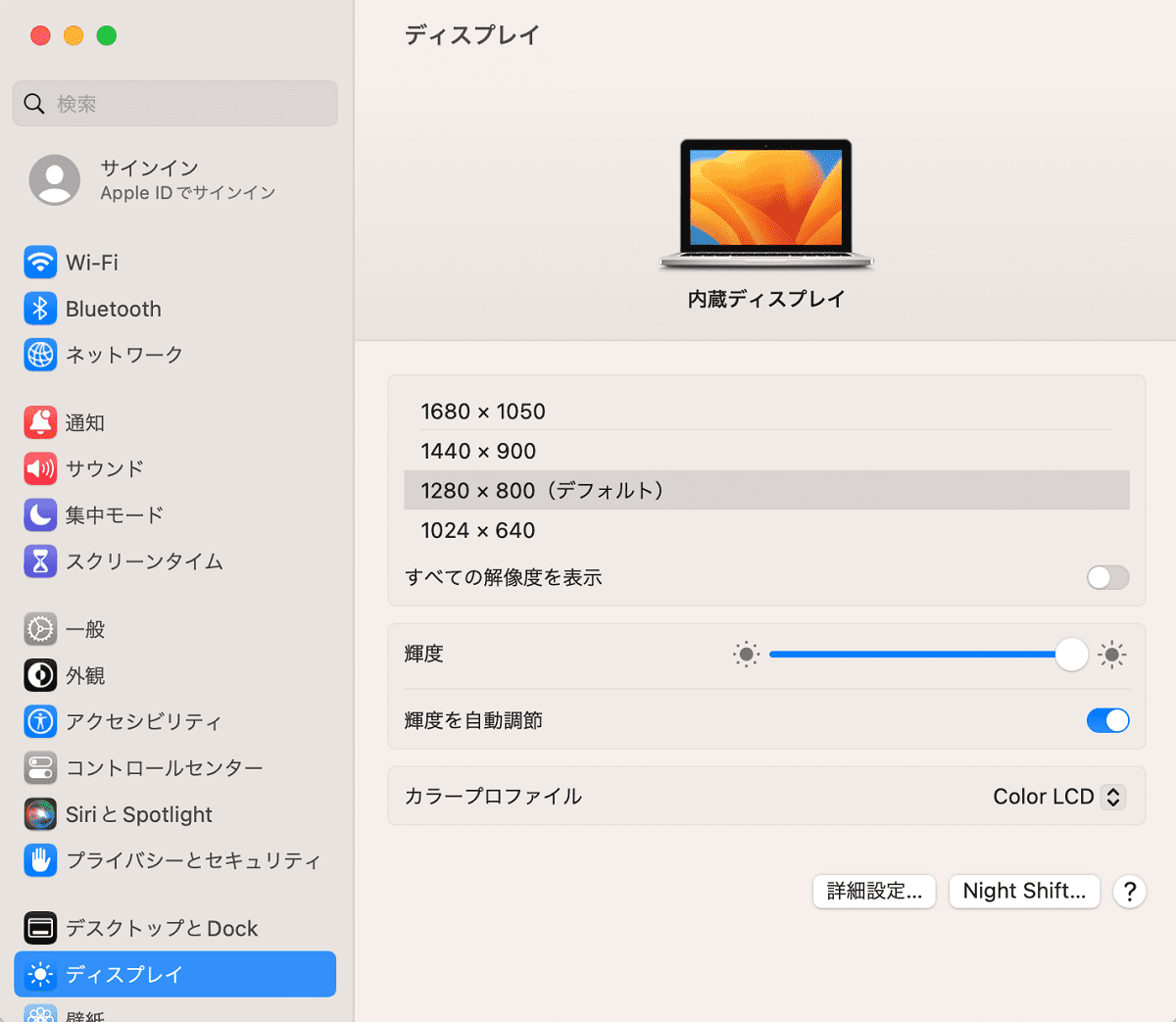1176x1022 pixels.
Task: Open the 通知 bell icon
Action: tap(40, 422)
